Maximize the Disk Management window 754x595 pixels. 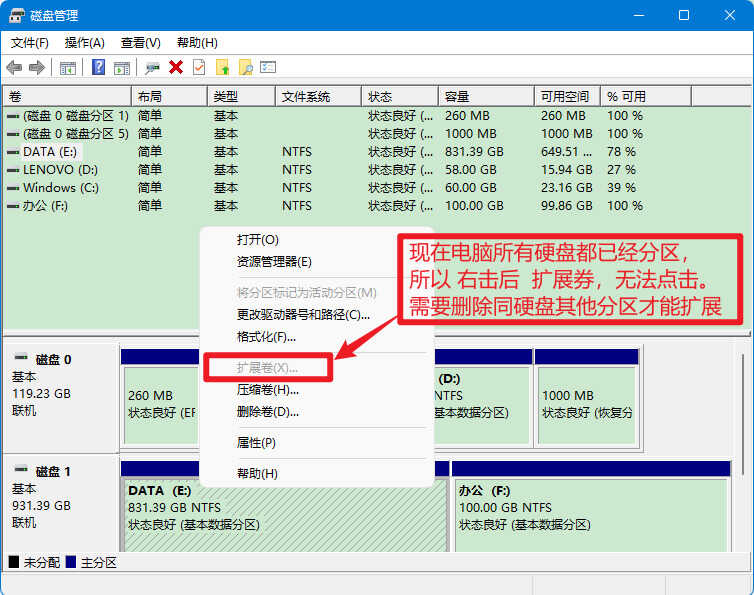(684, 15)
